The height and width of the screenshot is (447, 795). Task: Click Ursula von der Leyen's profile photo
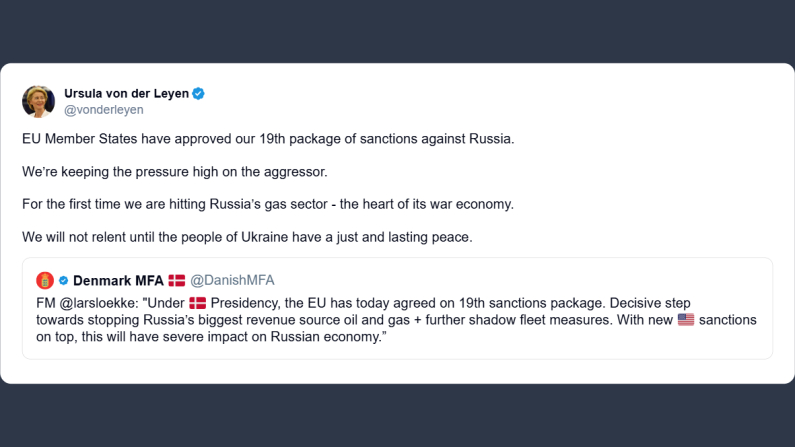click(38, 101)
